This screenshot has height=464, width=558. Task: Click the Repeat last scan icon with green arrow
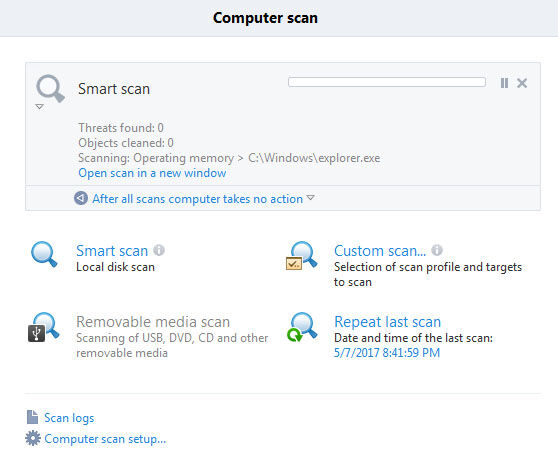tap(302, 327)
